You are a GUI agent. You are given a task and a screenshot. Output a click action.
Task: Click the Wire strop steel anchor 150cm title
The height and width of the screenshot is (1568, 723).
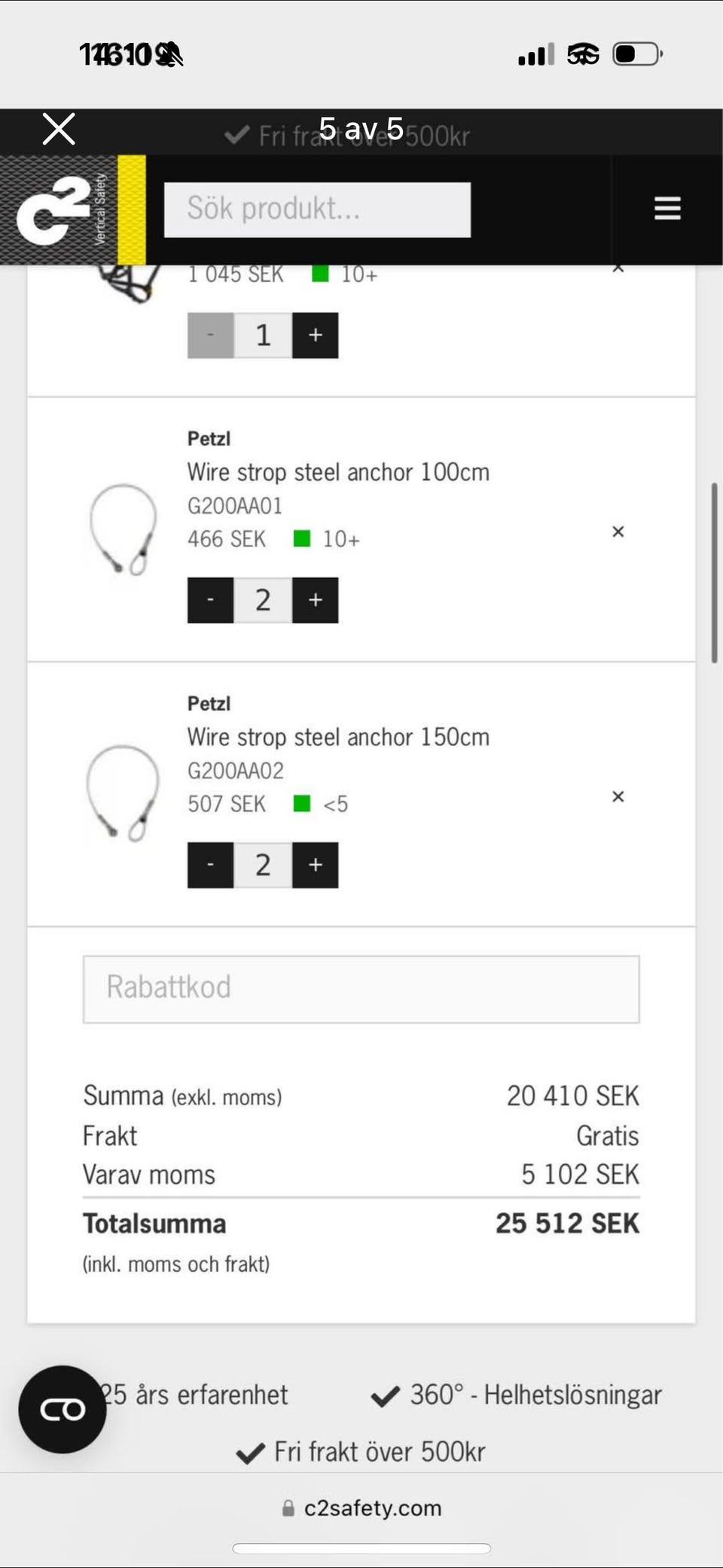tap(338, 737)
